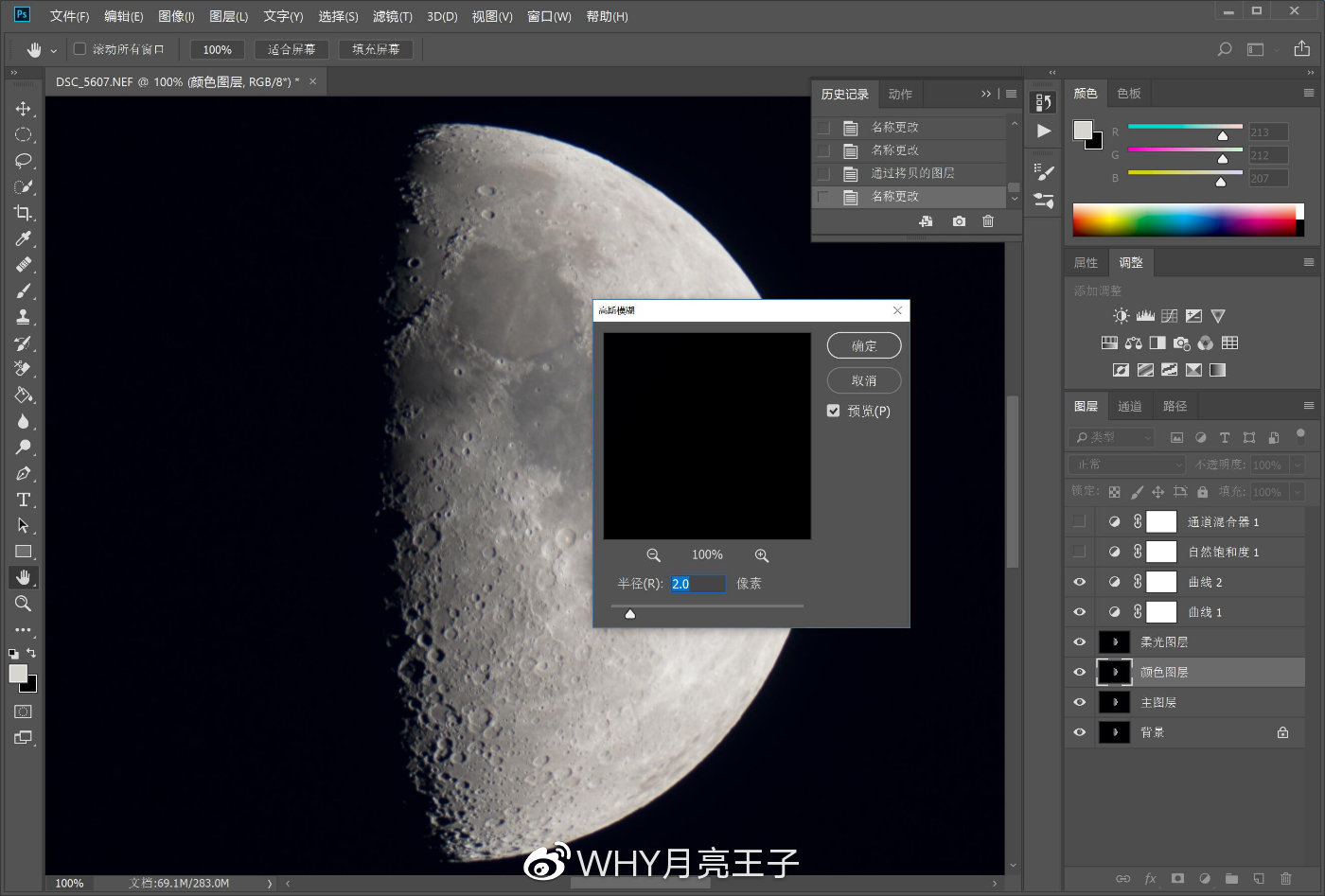Select the Crop tool
The image size is (1325, 896).
click(23, 213)
